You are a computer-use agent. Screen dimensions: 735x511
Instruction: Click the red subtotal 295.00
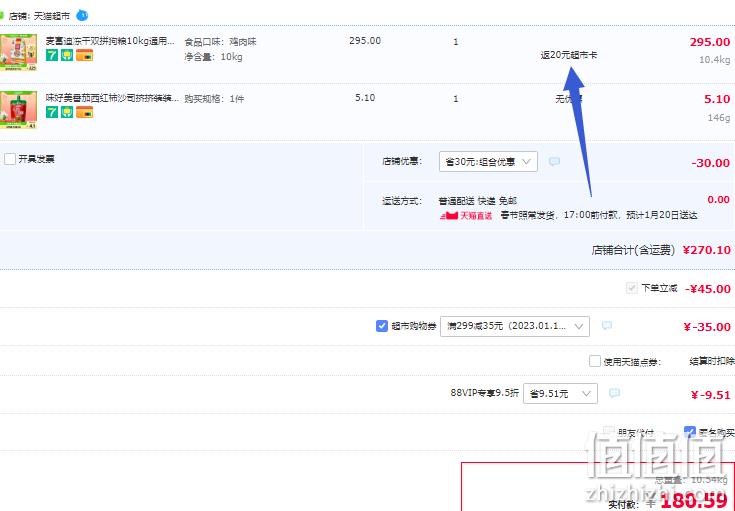pyautogui.click(x=710, y=42)
